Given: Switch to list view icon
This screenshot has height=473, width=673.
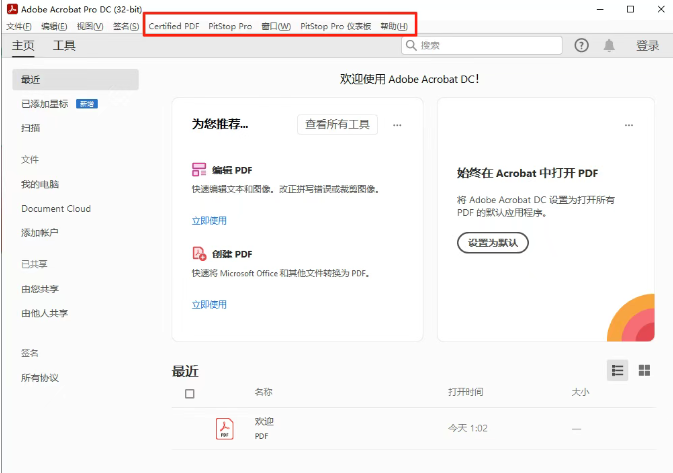Looking at the screenshot, I should coord(618,370).
